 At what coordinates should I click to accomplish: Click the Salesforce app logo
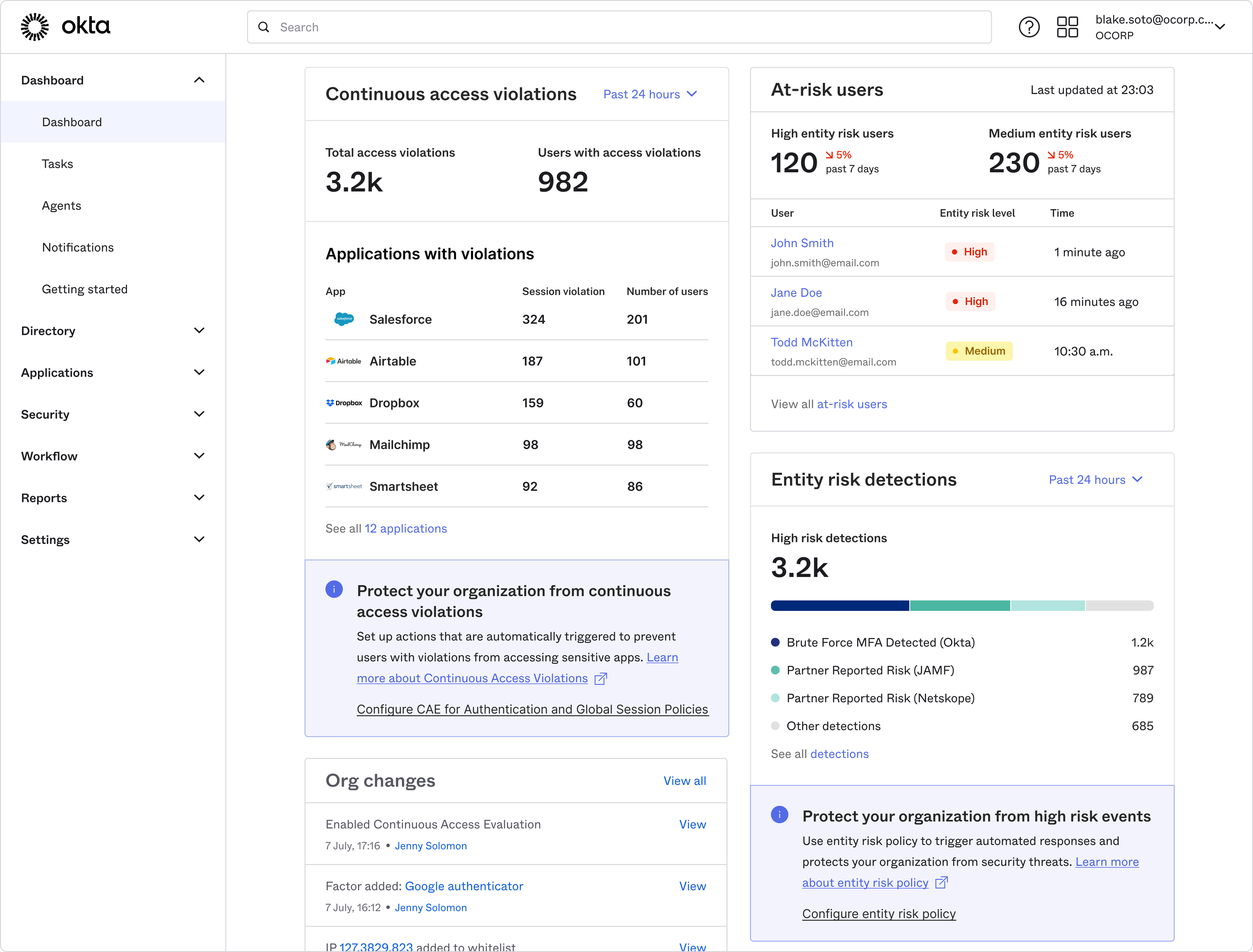pos(344,319)
